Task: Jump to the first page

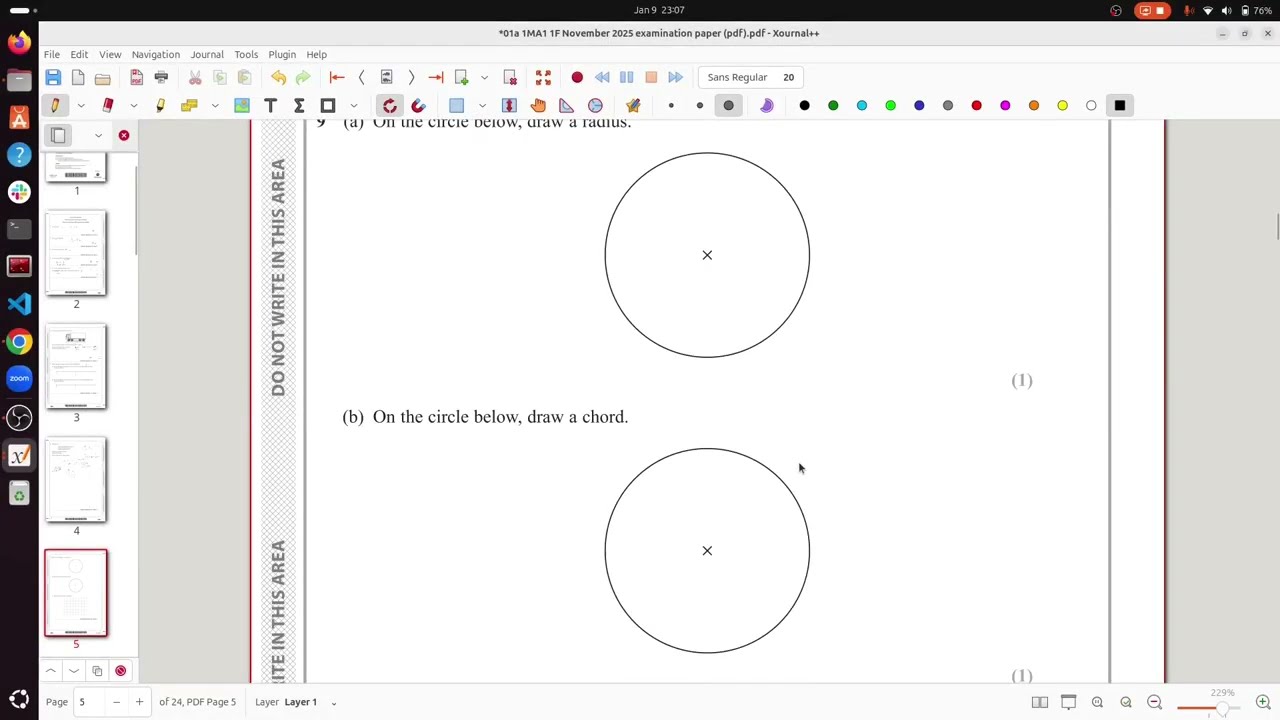Action: 337,77
